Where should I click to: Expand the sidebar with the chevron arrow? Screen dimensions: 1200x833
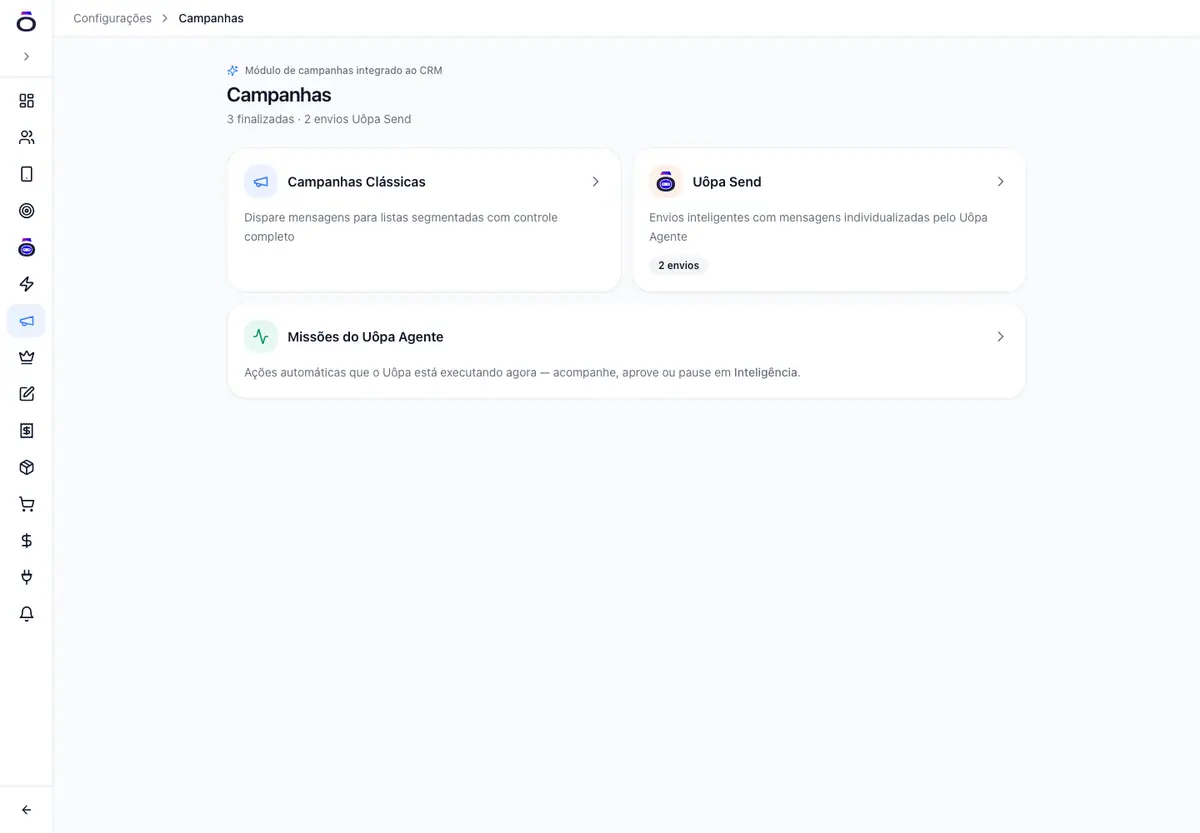pos(26,57)
